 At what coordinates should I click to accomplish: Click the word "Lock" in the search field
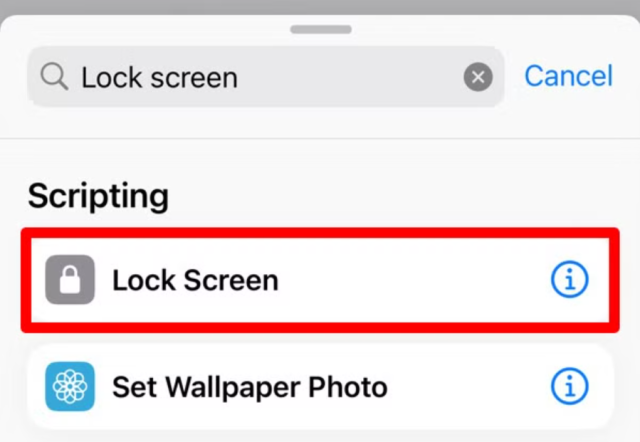click(103, 77)
